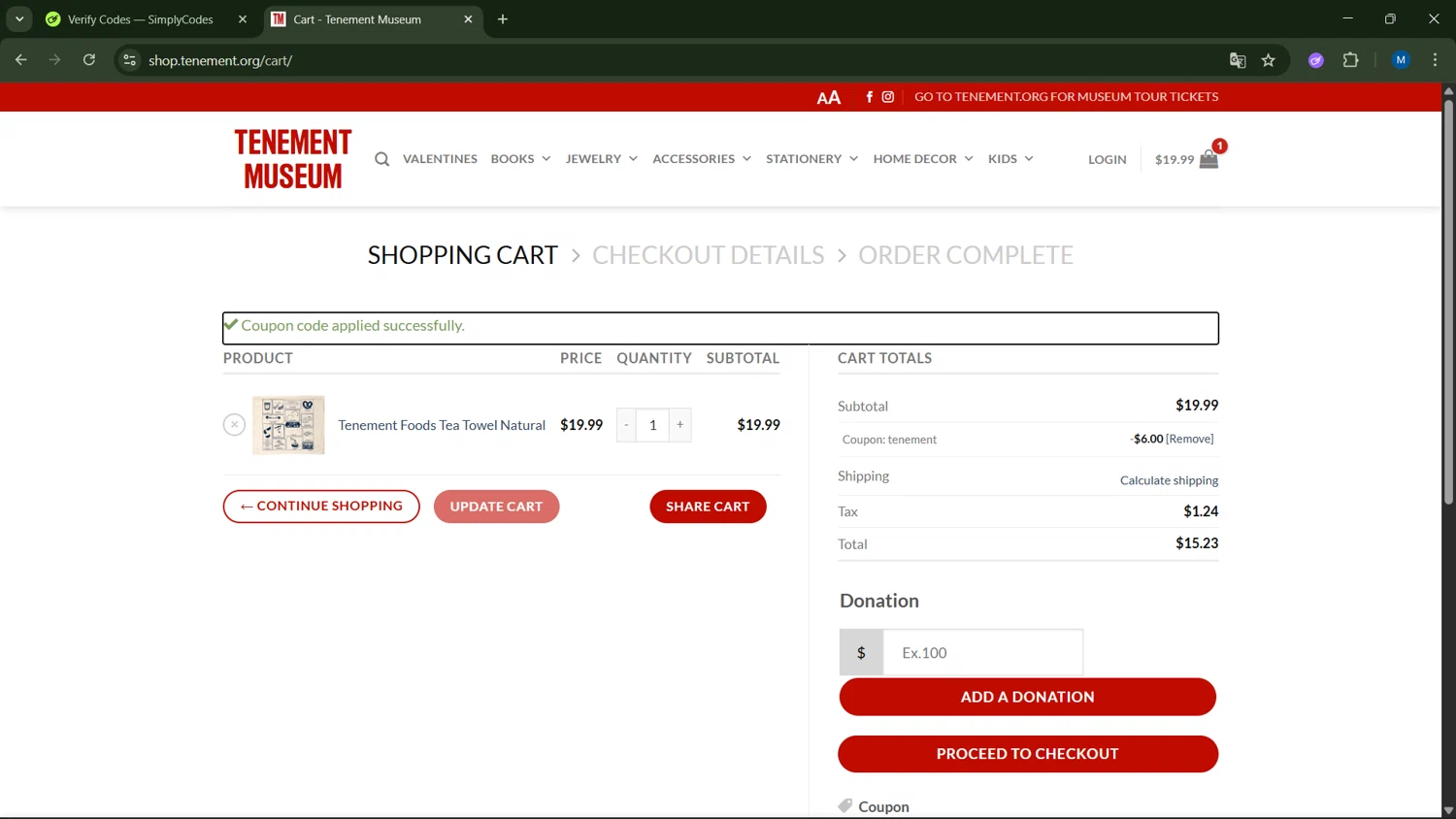The width and height of the screenshot is (1456, 819).
Task: Click Proceed to Checkout button
Action: (1027, 754)
